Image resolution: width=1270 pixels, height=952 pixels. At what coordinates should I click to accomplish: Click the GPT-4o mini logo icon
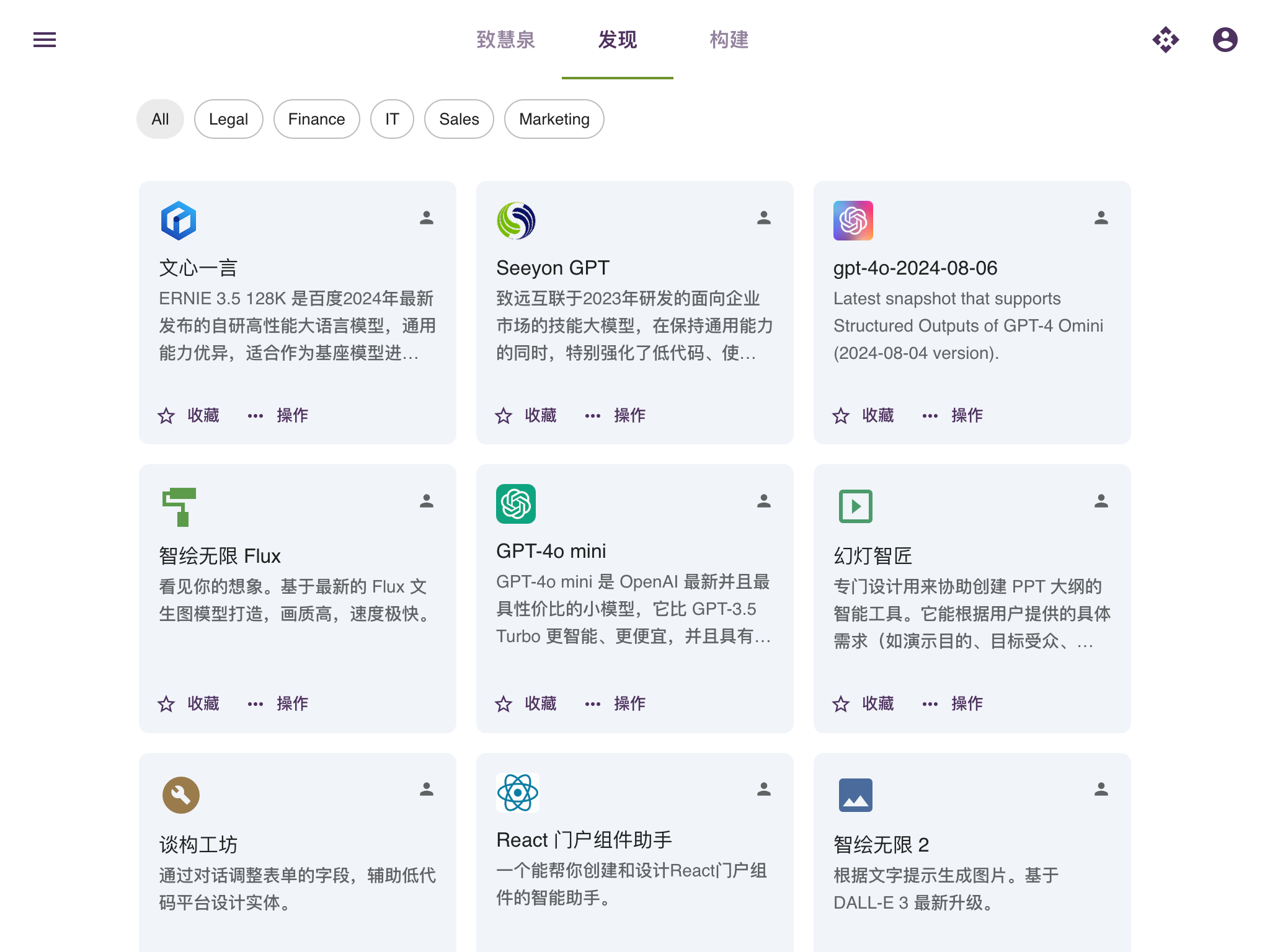516,504
